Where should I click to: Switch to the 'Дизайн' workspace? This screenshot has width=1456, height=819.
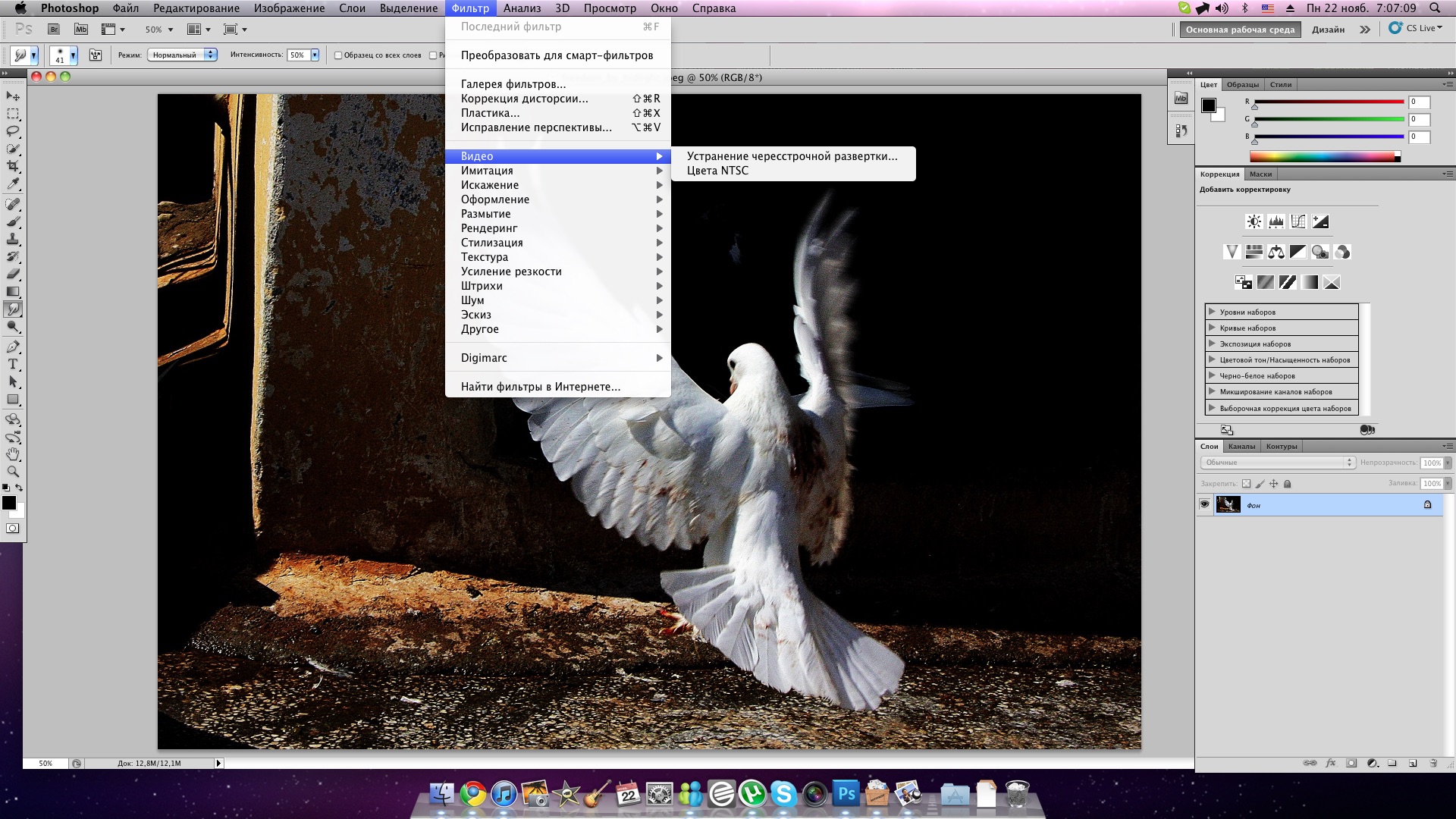1329,30
